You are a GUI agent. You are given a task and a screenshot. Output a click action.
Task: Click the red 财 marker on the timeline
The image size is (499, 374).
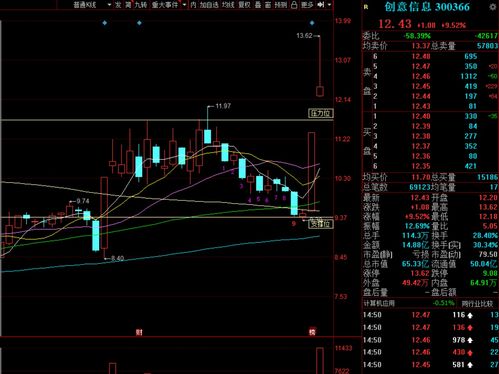click(139, 332)
